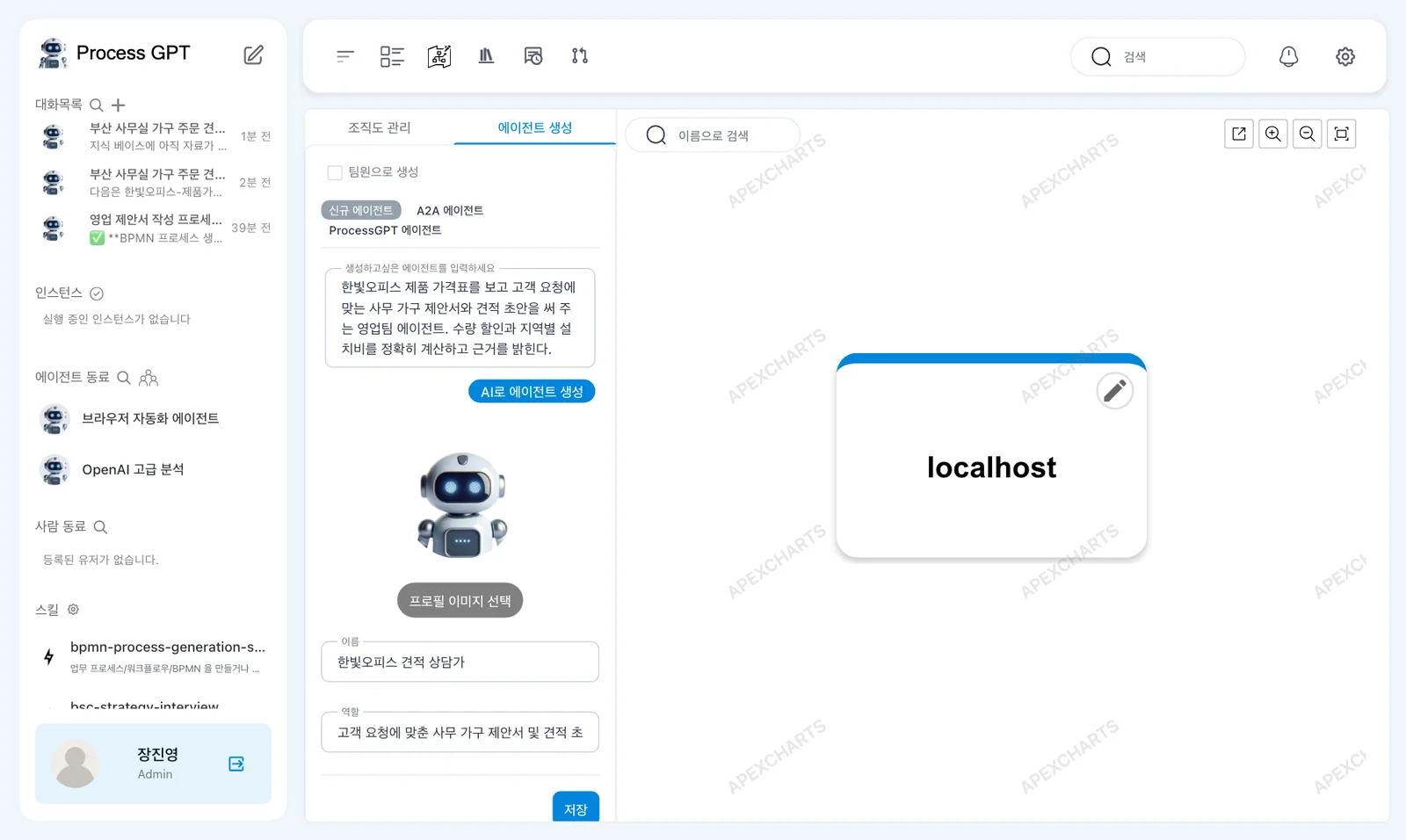This screenshot has height=840, width=1406.
Task: Select the 'A2A 에이전트' option
Action: pyautogui.click(x=450, y=211)
